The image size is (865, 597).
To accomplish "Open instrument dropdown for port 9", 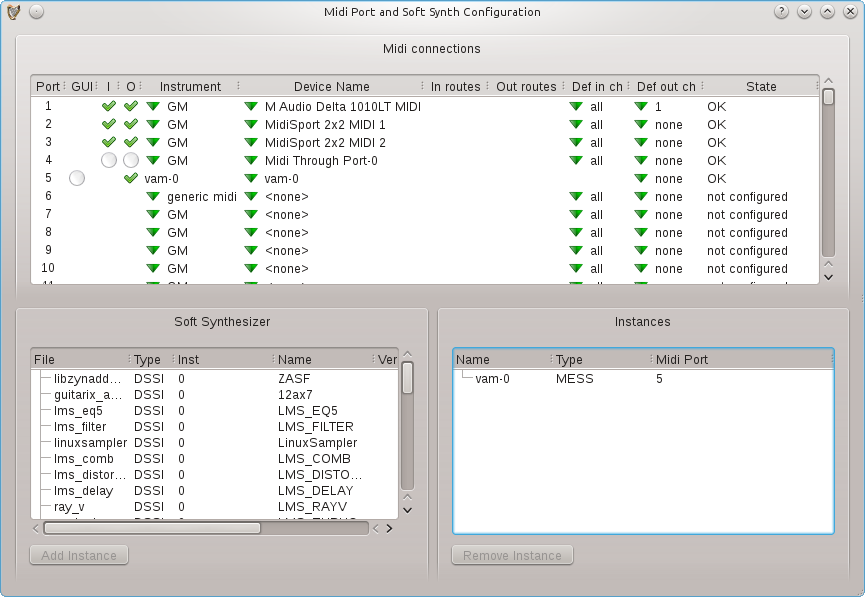I will [x=153, y=250].
